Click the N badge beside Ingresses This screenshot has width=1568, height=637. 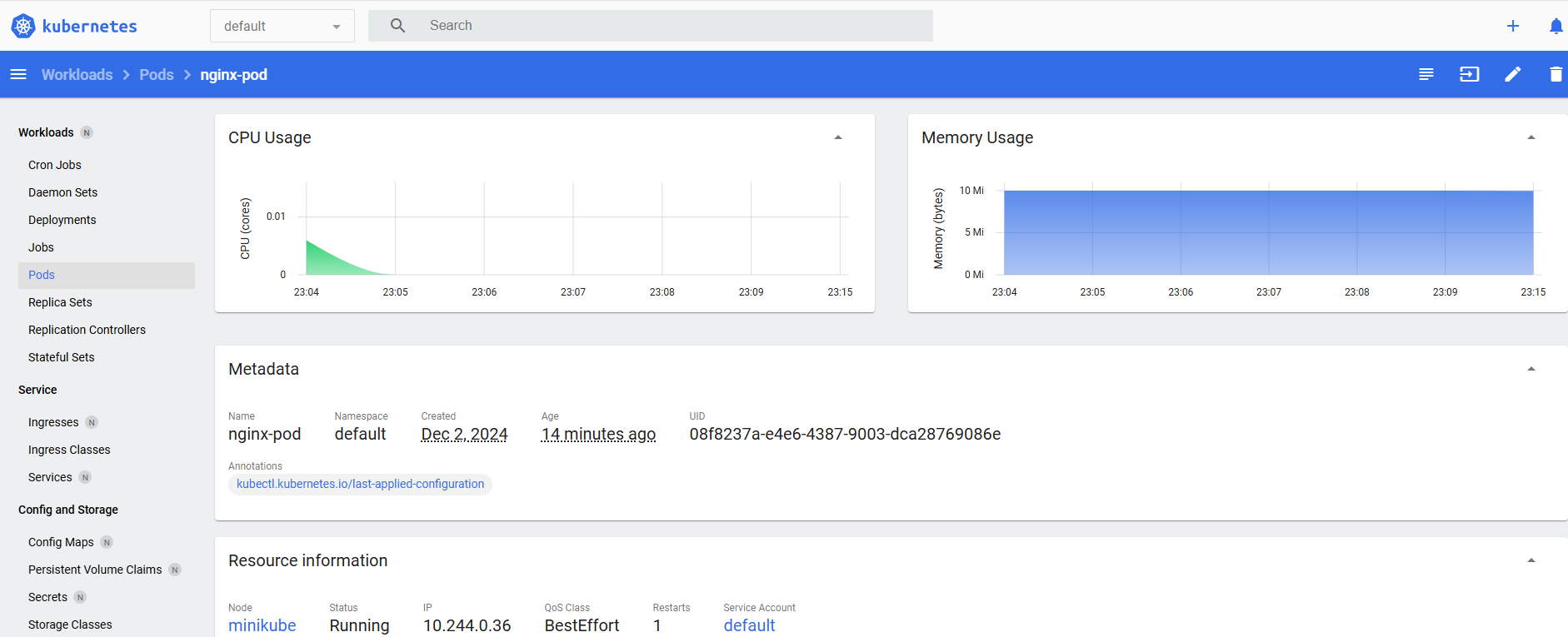pos(92,422)
